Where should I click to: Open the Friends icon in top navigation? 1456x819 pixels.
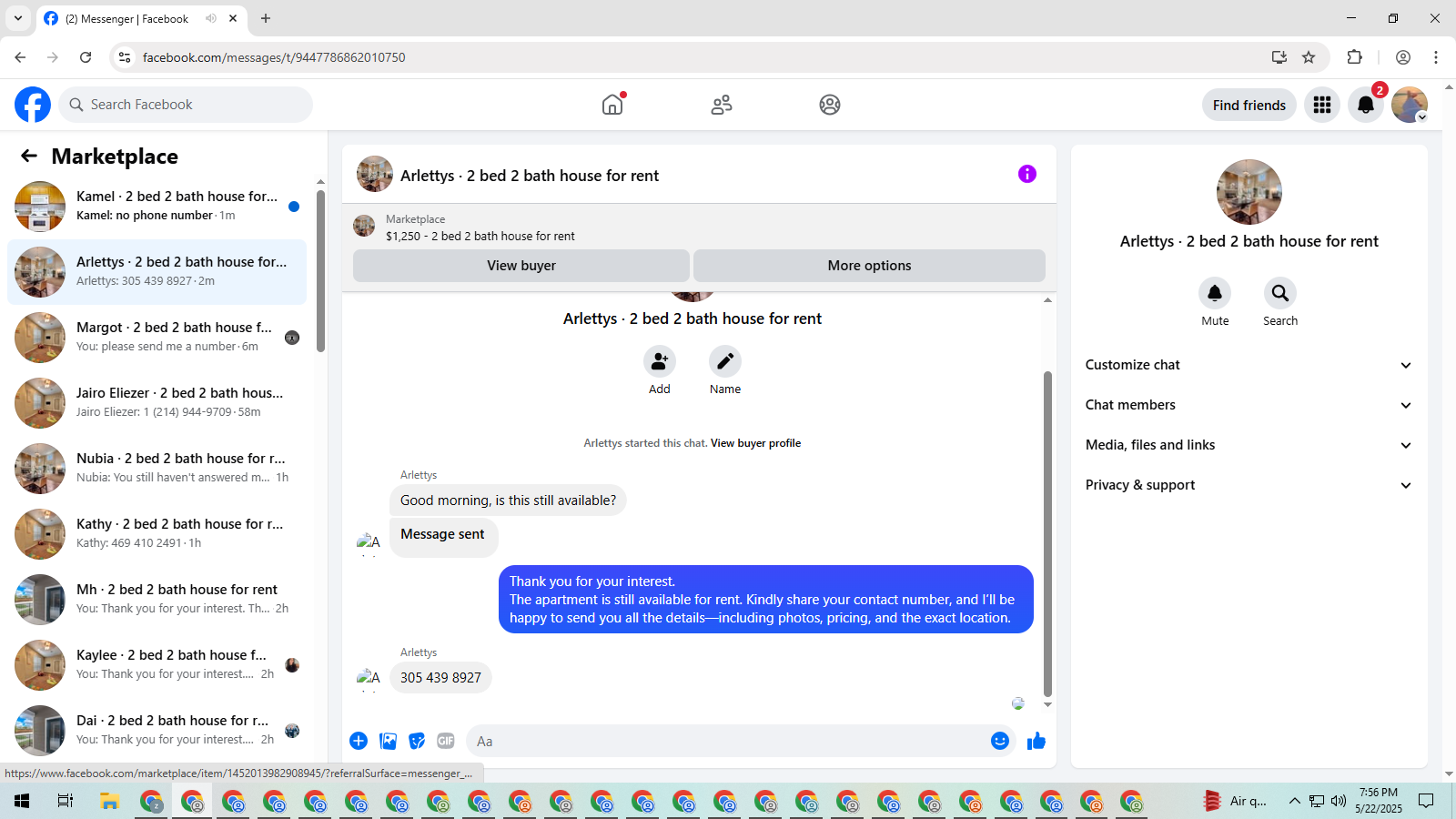(722, 105)
